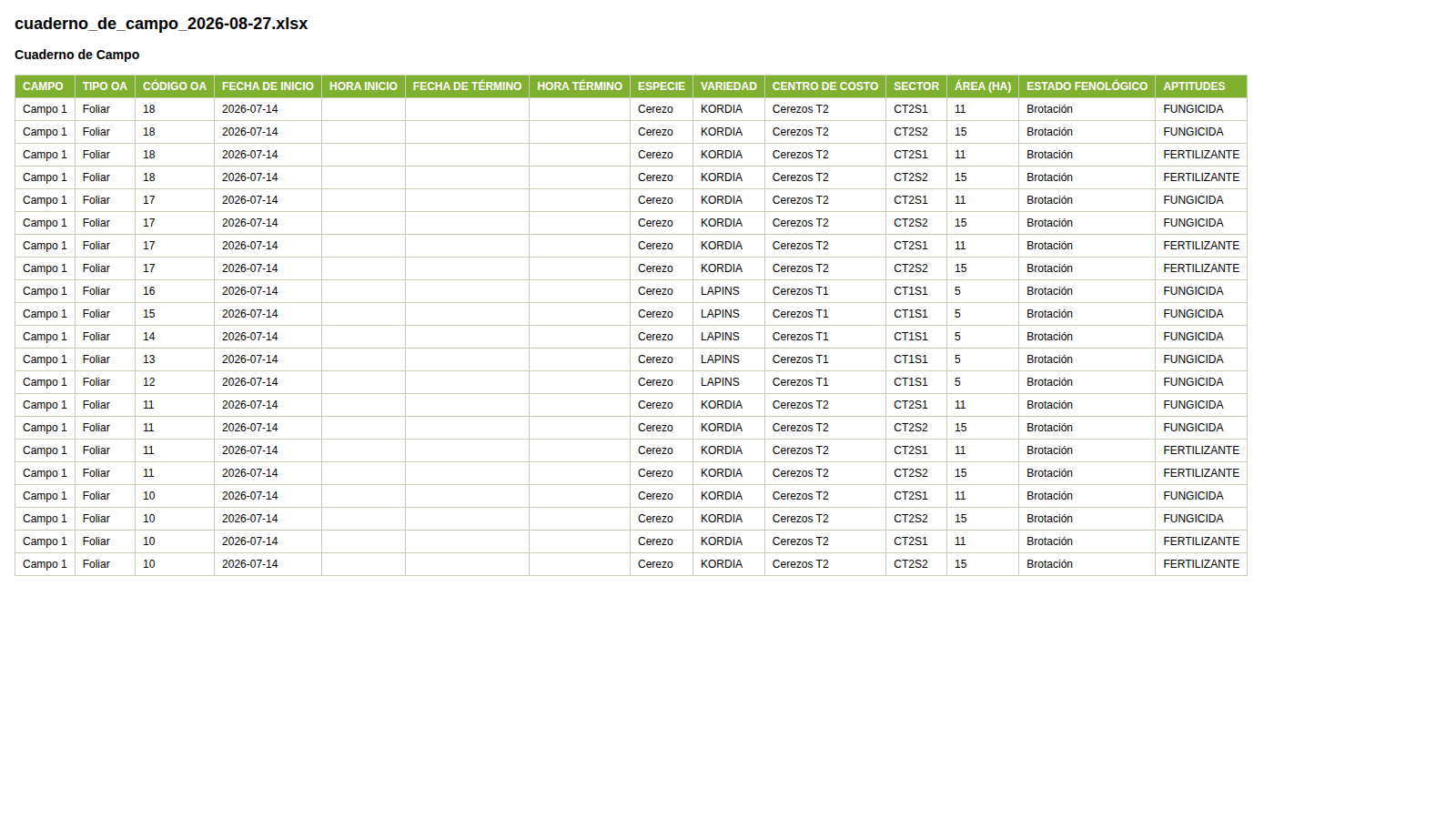Select the VARIEDAD column header
Viewport: 1456px width, 819px height.
pos(729,86)
